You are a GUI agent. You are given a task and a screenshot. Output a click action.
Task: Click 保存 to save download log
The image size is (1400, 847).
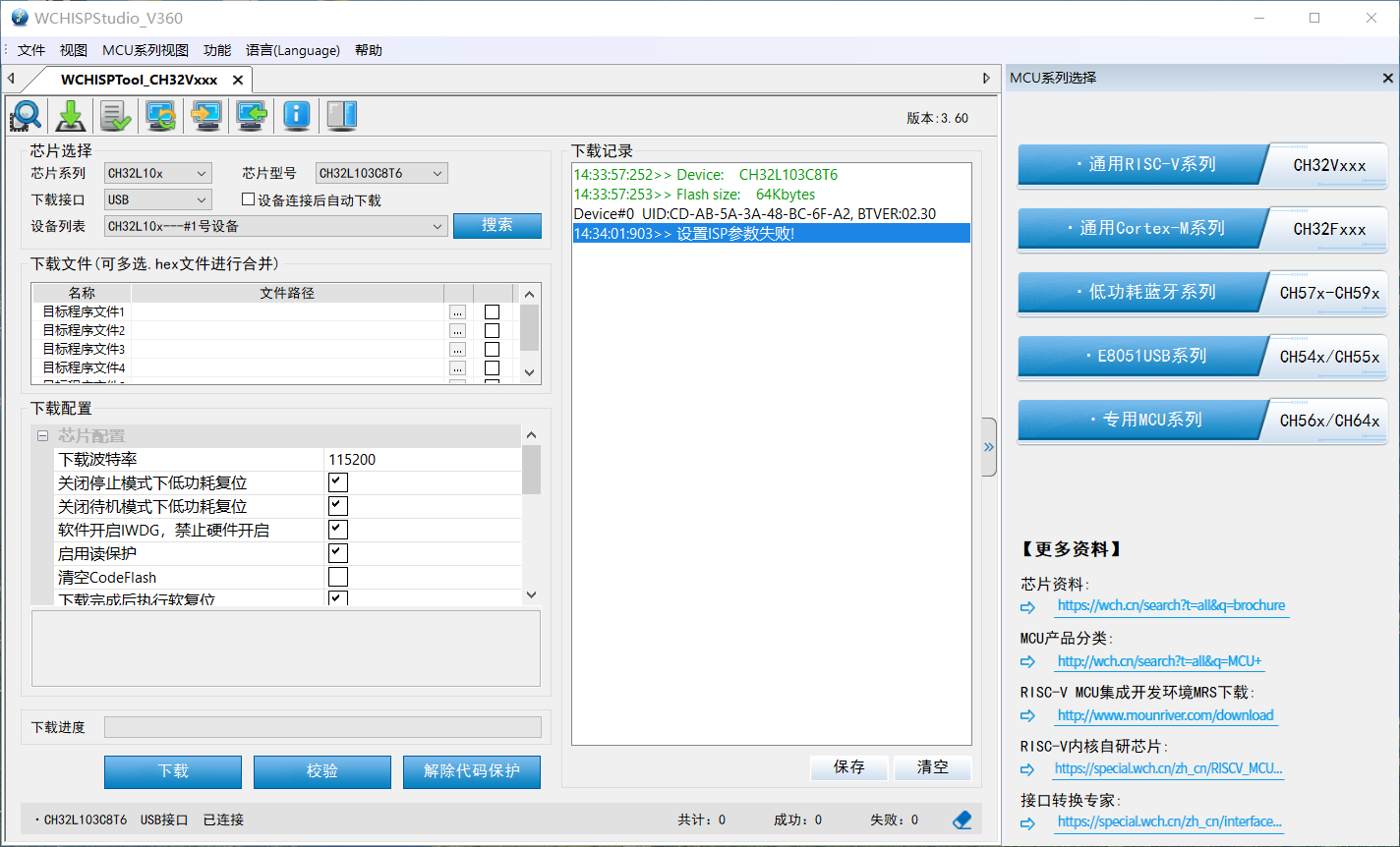(x=849, y=767)
